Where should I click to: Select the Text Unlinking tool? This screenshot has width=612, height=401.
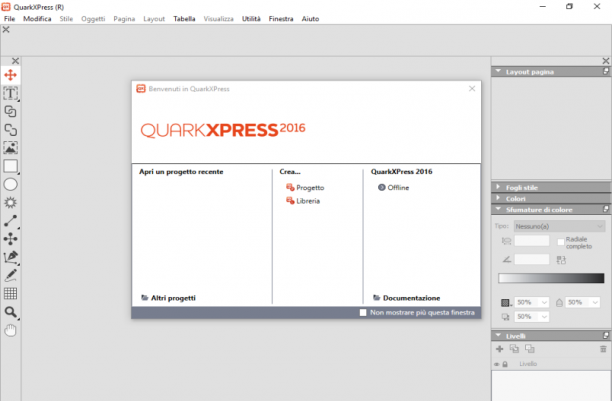pos(11,130)
